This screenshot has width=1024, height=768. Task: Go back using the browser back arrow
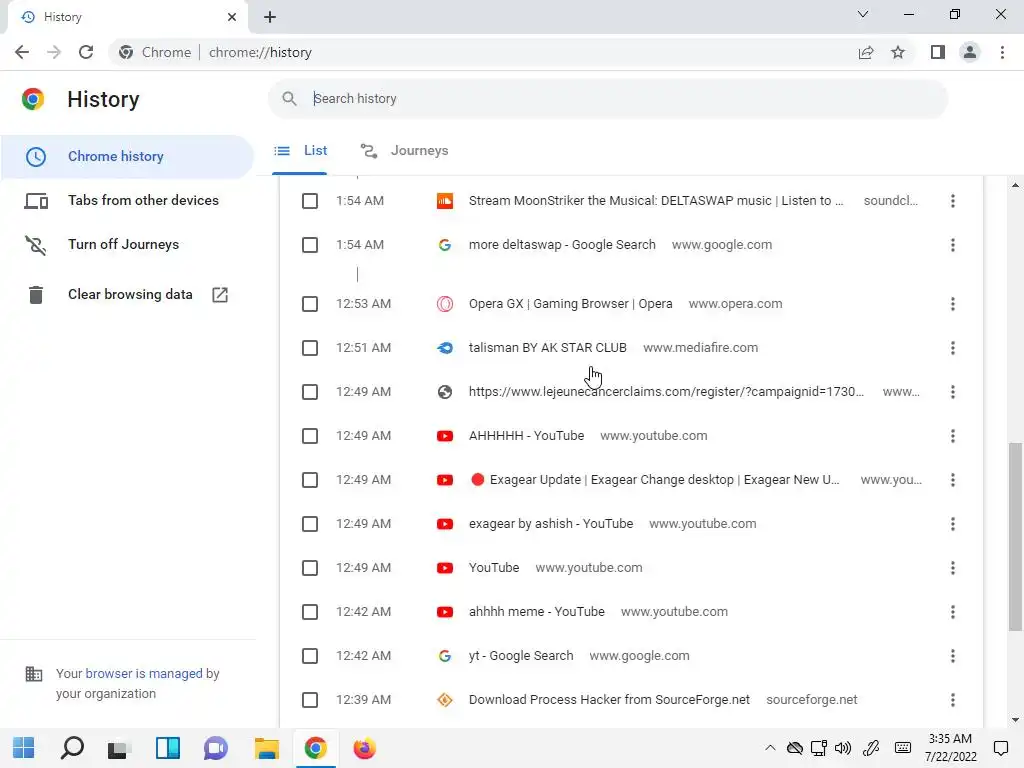(22, 52)
